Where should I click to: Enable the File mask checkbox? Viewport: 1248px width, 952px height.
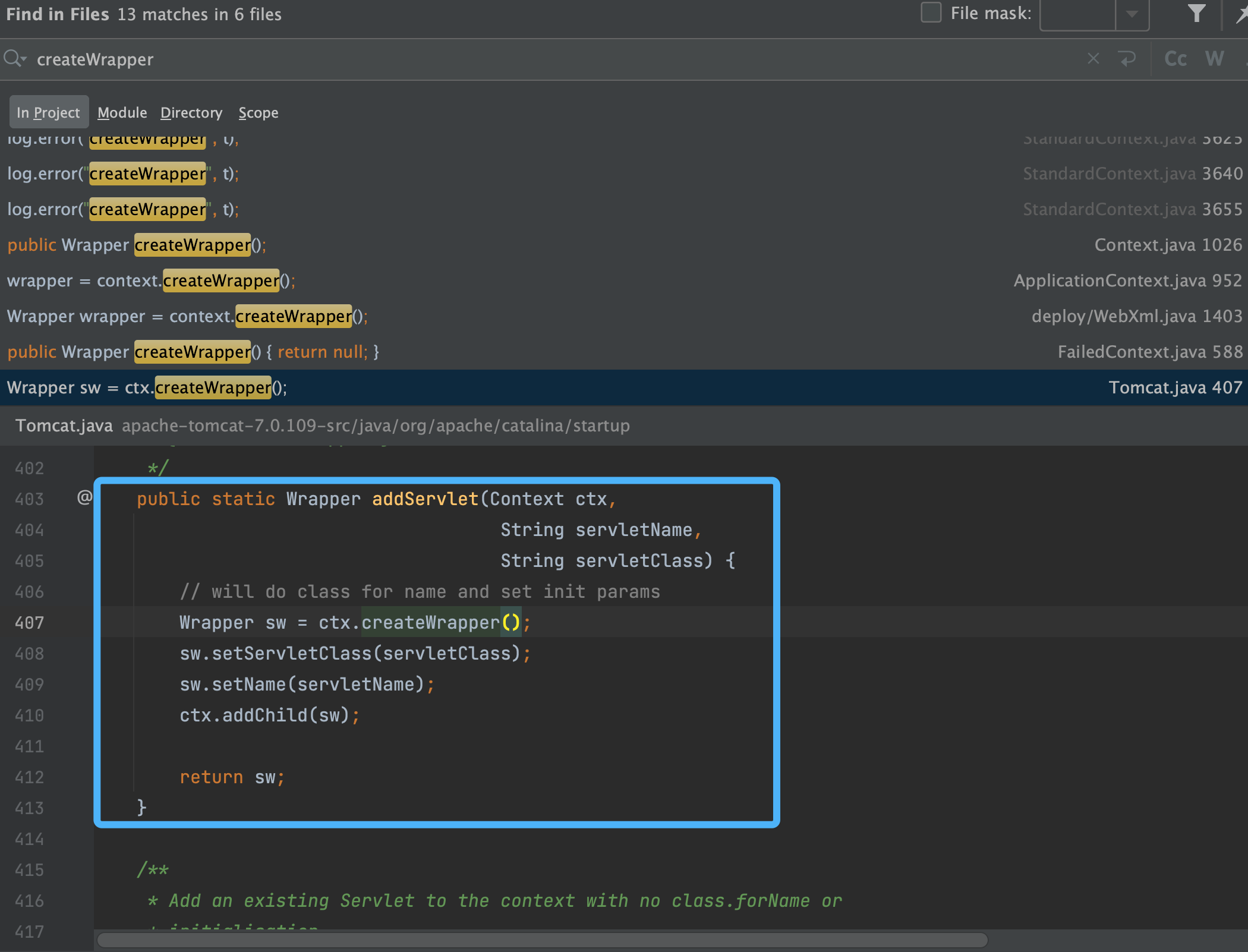click(931, 12)
